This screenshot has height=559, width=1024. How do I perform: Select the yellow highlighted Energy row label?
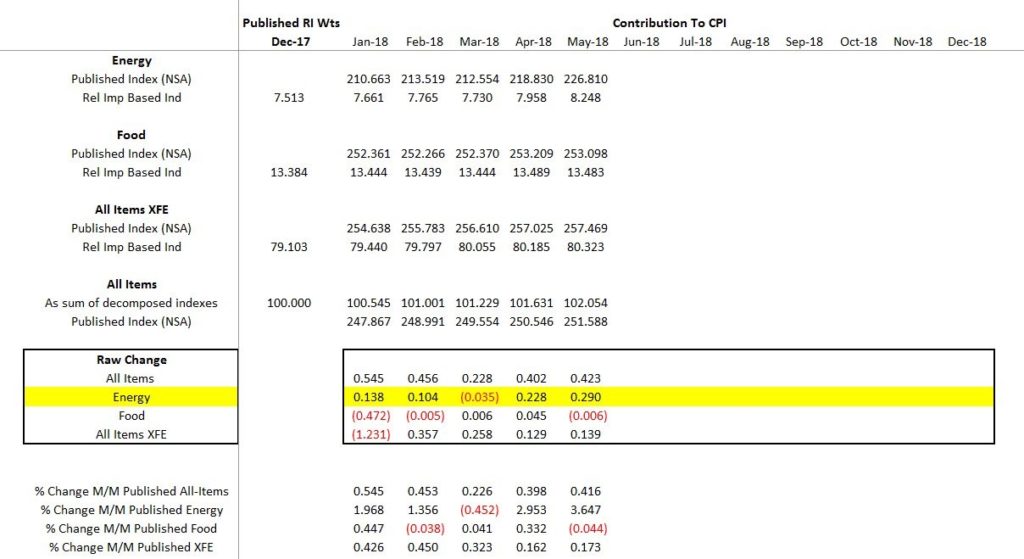point(131,397)
